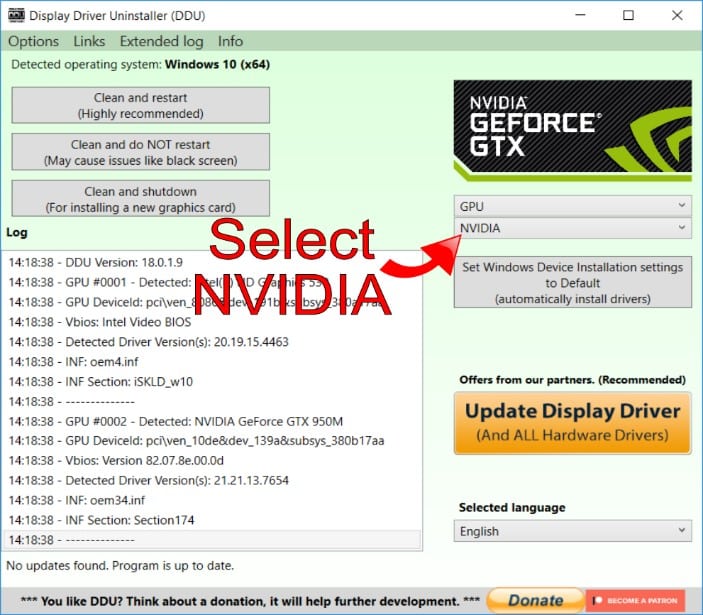The height and width of the screenshot is (615, 703).
Task: Click the Become a Patron button
Action: pyautogui.click(x=635, y=600)
